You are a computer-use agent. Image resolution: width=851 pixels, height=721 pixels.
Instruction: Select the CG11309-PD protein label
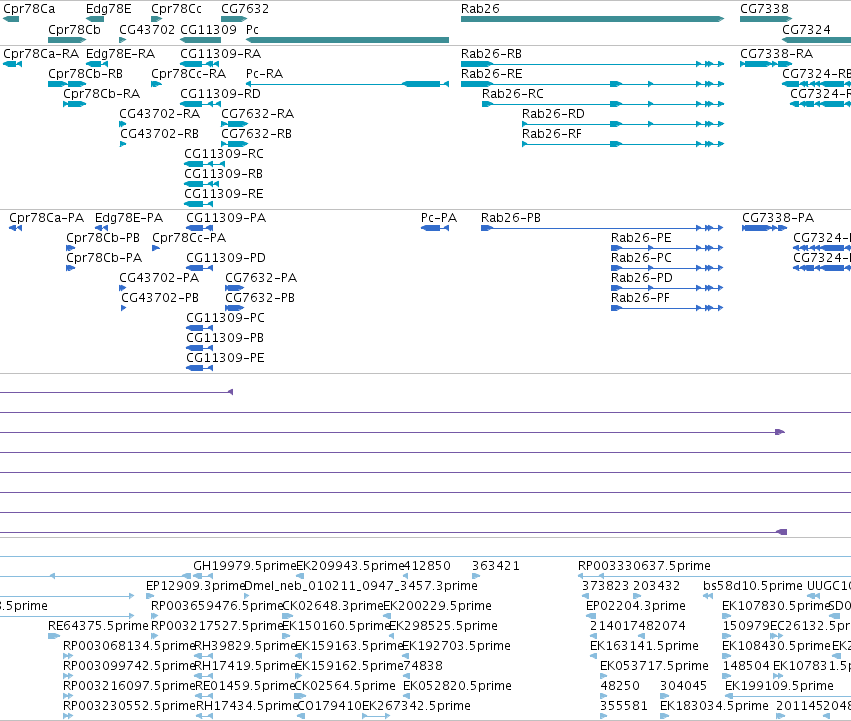click(x=226, y=258)
